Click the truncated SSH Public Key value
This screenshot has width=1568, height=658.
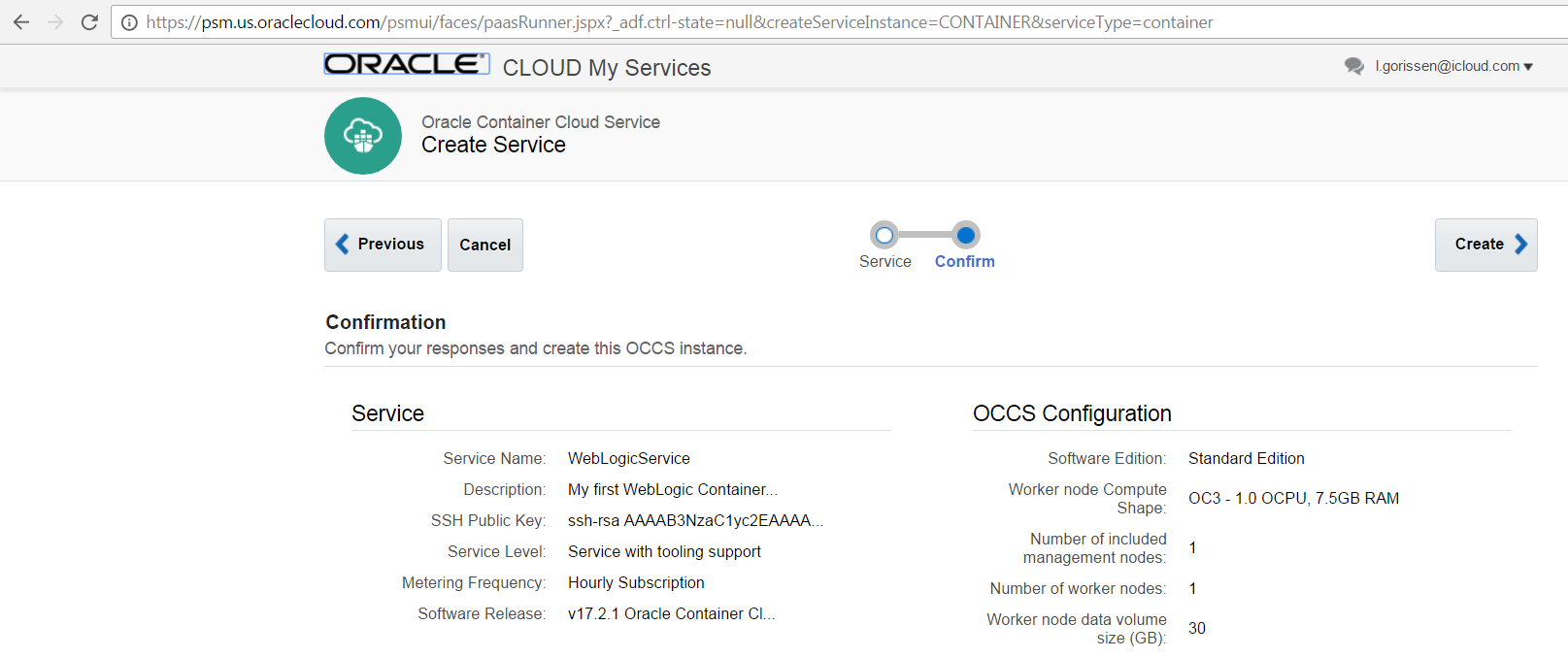click(695, 520)
